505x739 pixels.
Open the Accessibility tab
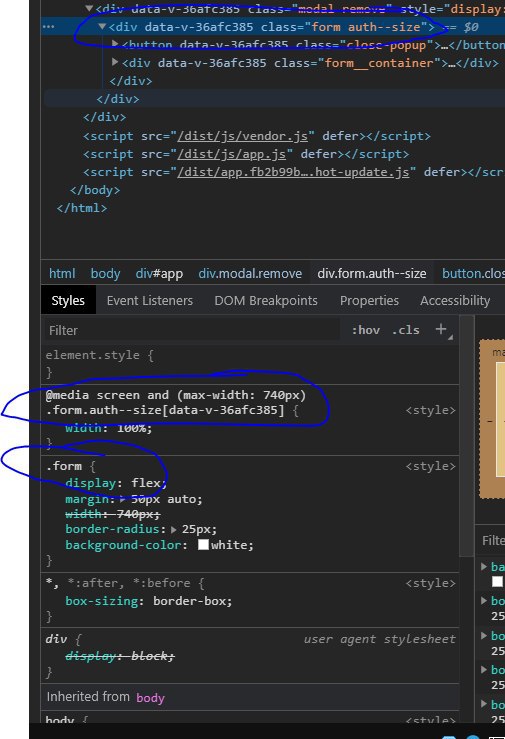tap(455, 301)
